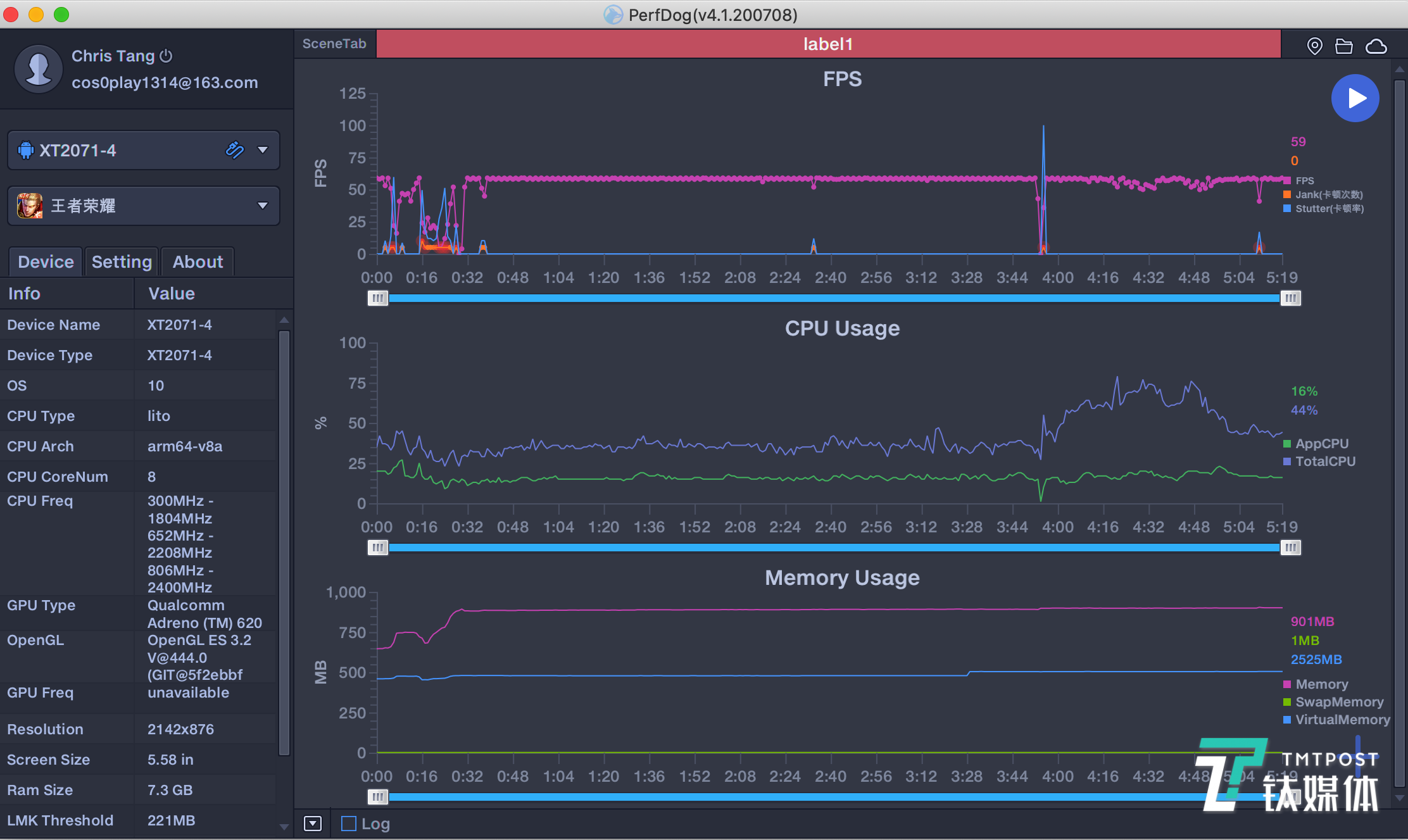Click the logout power icon beside Chris Tang
Viewport: 1408px width, 840px height.
coord(166,56)
